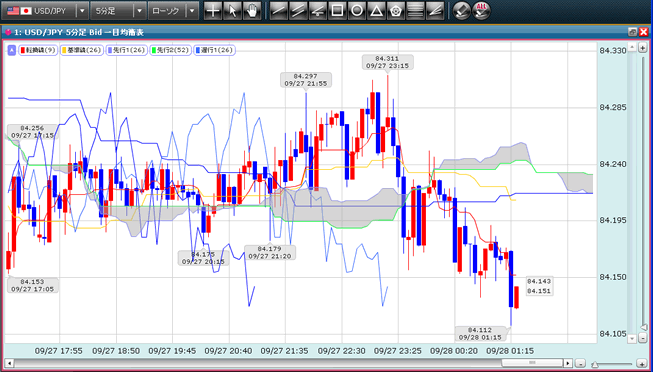Click the price scale plus button
The width and height of the screenshot is (653, 372).
point(643,47)
